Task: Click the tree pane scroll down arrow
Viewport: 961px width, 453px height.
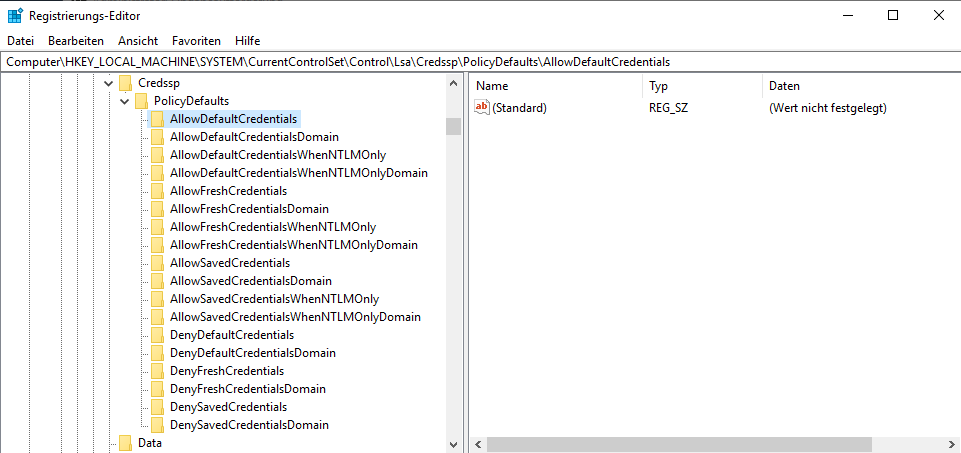Action: point(453,444)
